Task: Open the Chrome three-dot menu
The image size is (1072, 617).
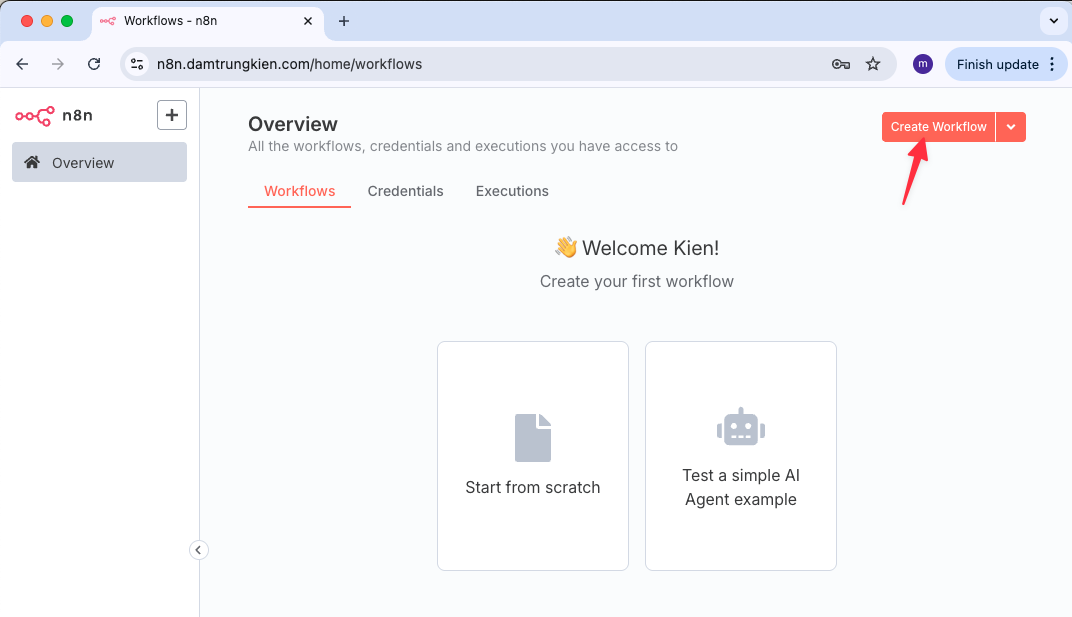Action: point(1052,64)
